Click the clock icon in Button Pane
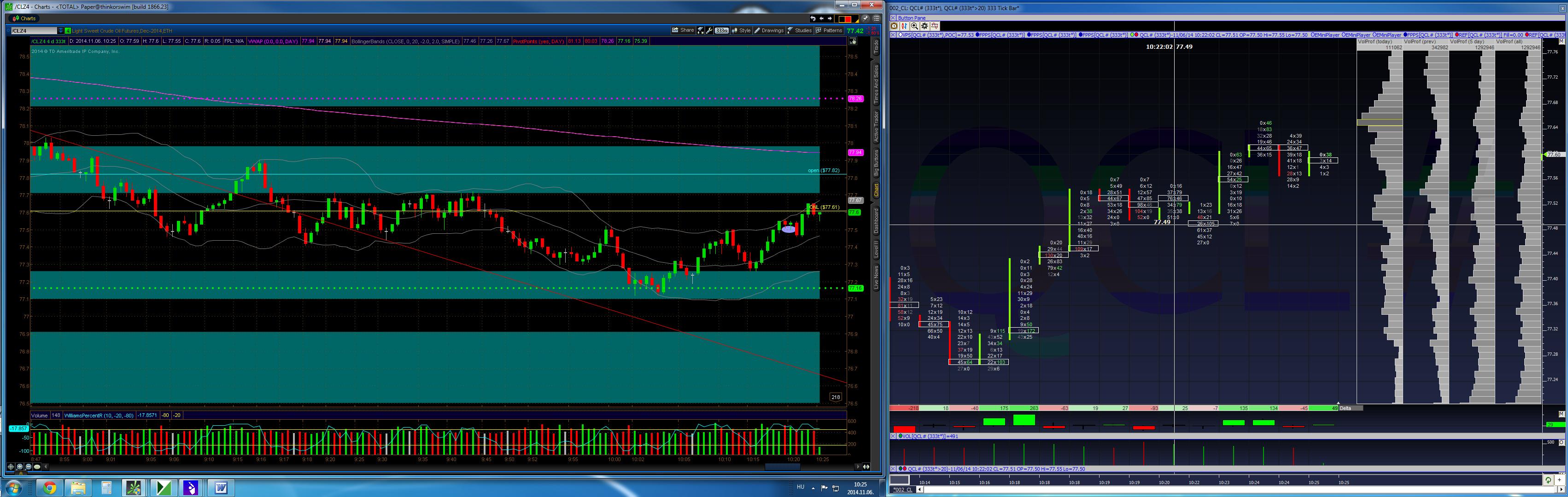The width and height of the screenshot is (1568, 497). 894,26
